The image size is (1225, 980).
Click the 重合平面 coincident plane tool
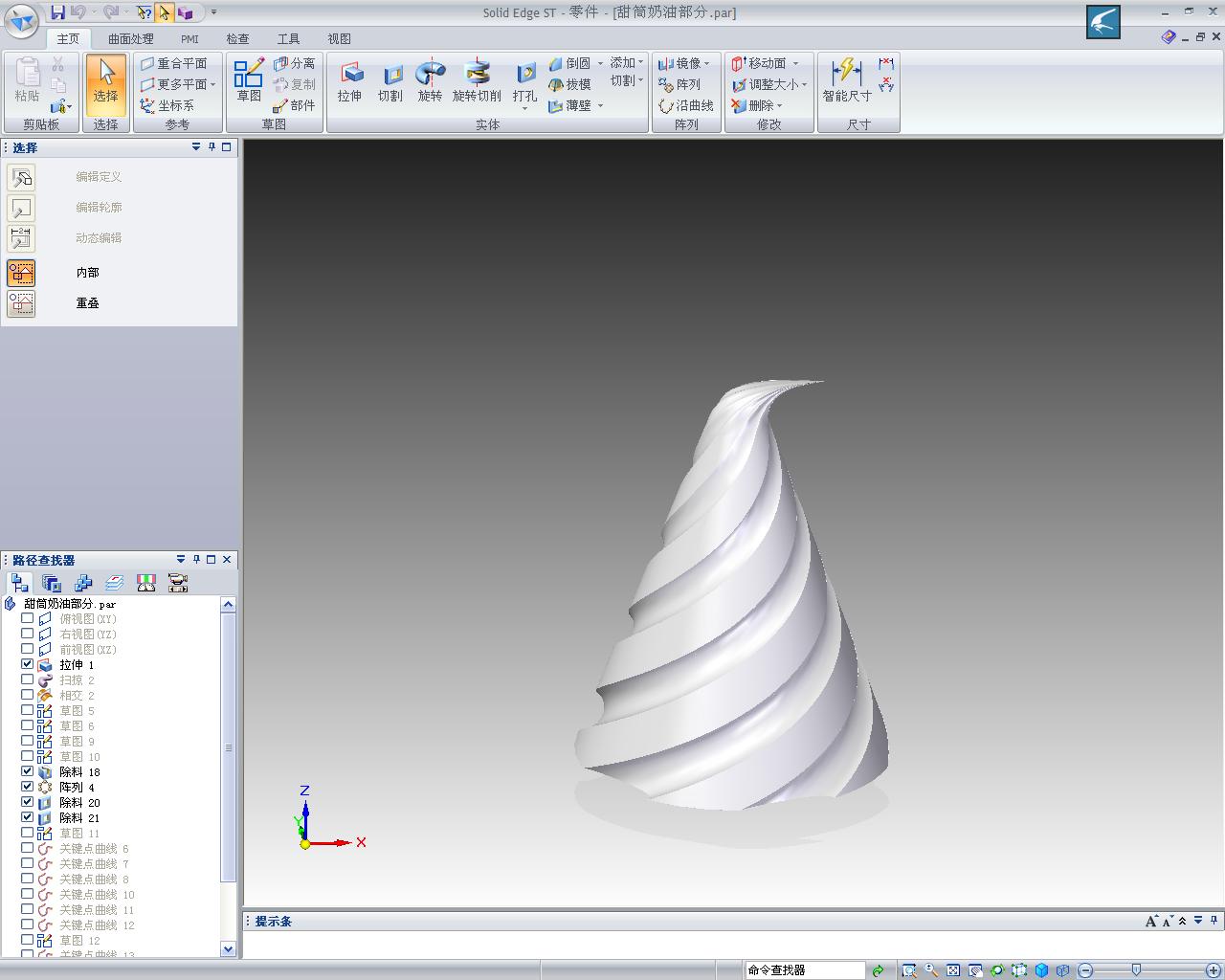coord(174,63)
